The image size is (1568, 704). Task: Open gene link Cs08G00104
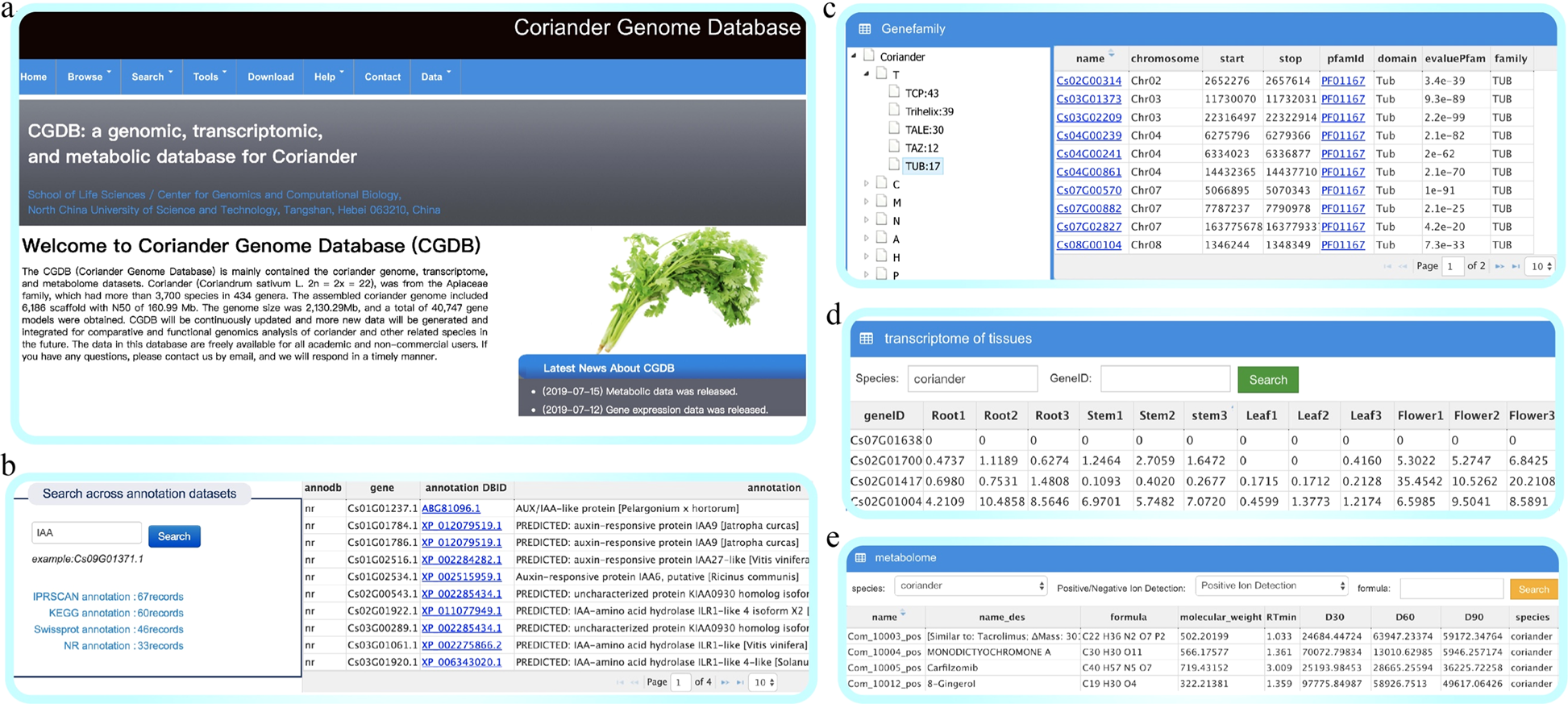click(x=1088, y=245)
